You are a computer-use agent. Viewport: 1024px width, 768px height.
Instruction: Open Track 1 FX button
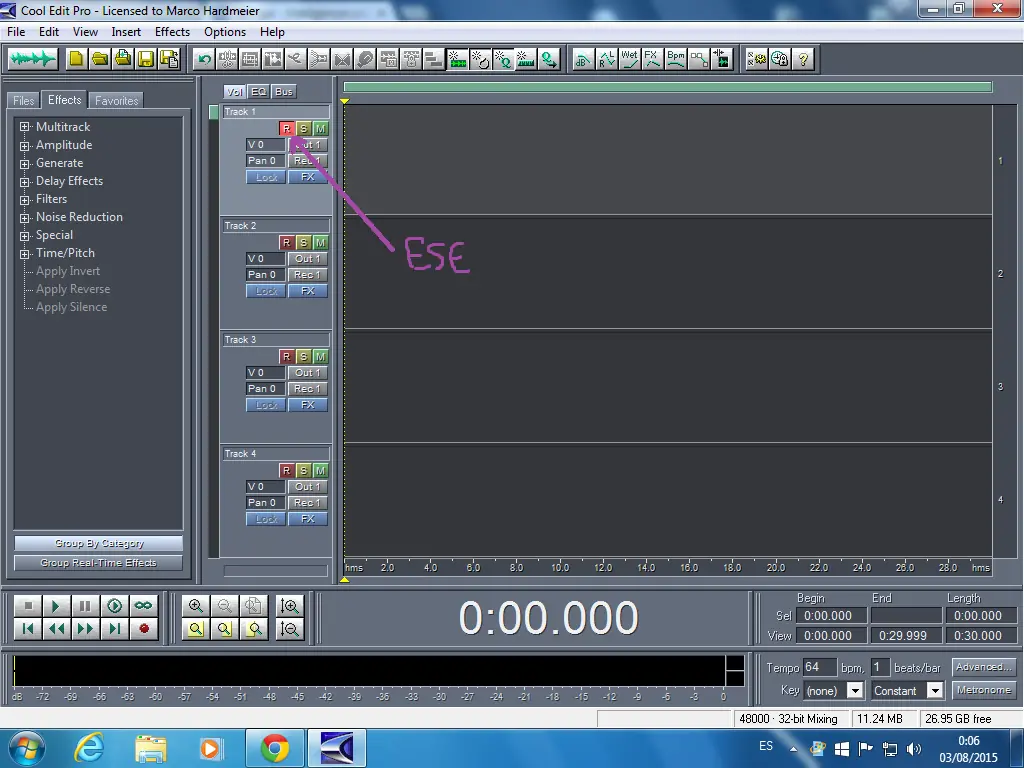coord(308,177)
